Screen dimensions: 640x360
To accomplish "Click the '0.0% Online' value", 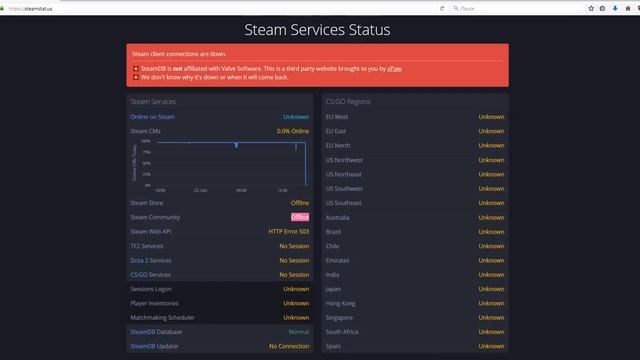I will click(x=293, y=131).
